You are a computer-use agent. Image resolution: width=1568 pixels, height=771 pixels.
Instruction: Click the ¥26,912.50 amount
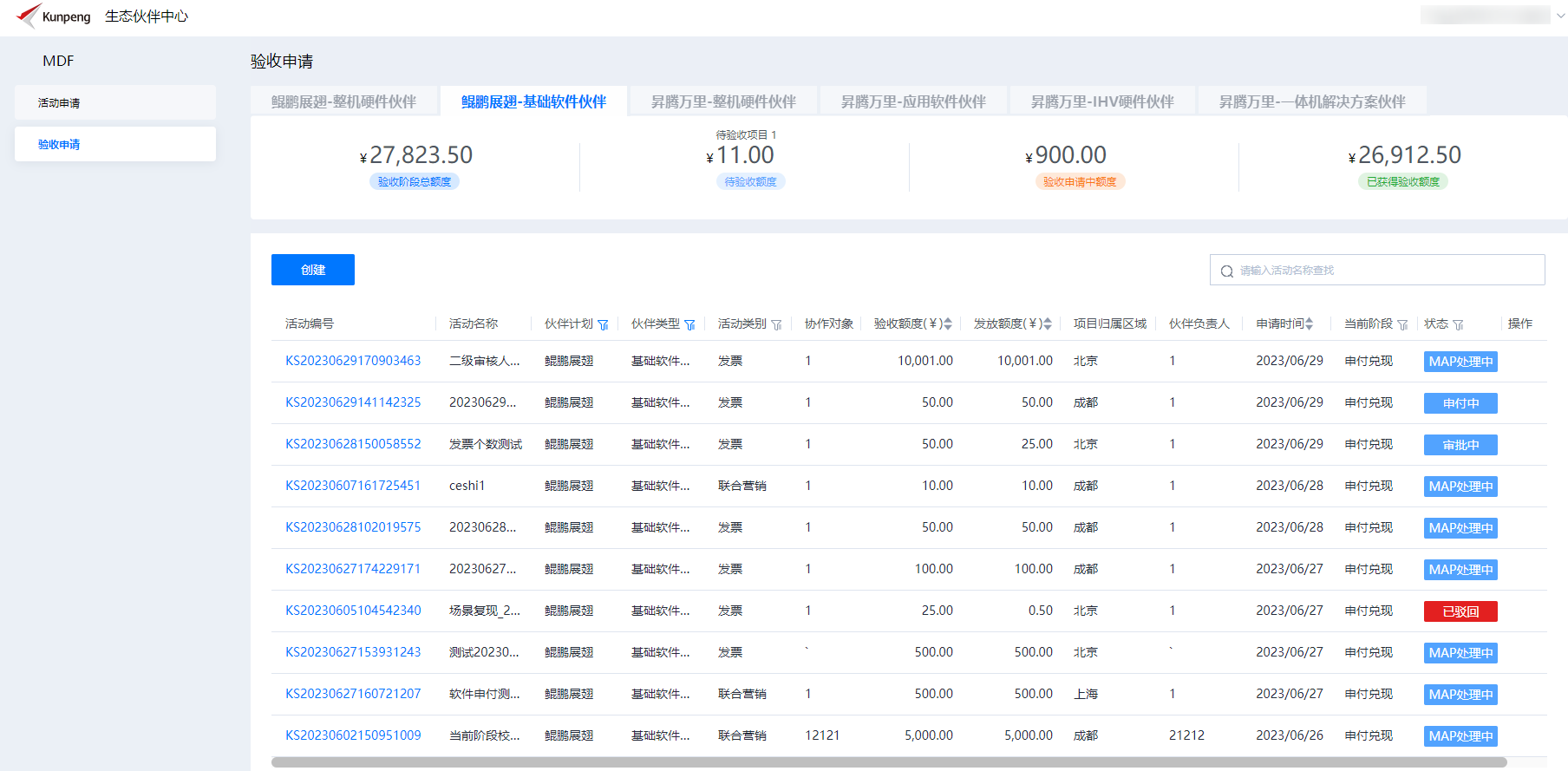1405,155
